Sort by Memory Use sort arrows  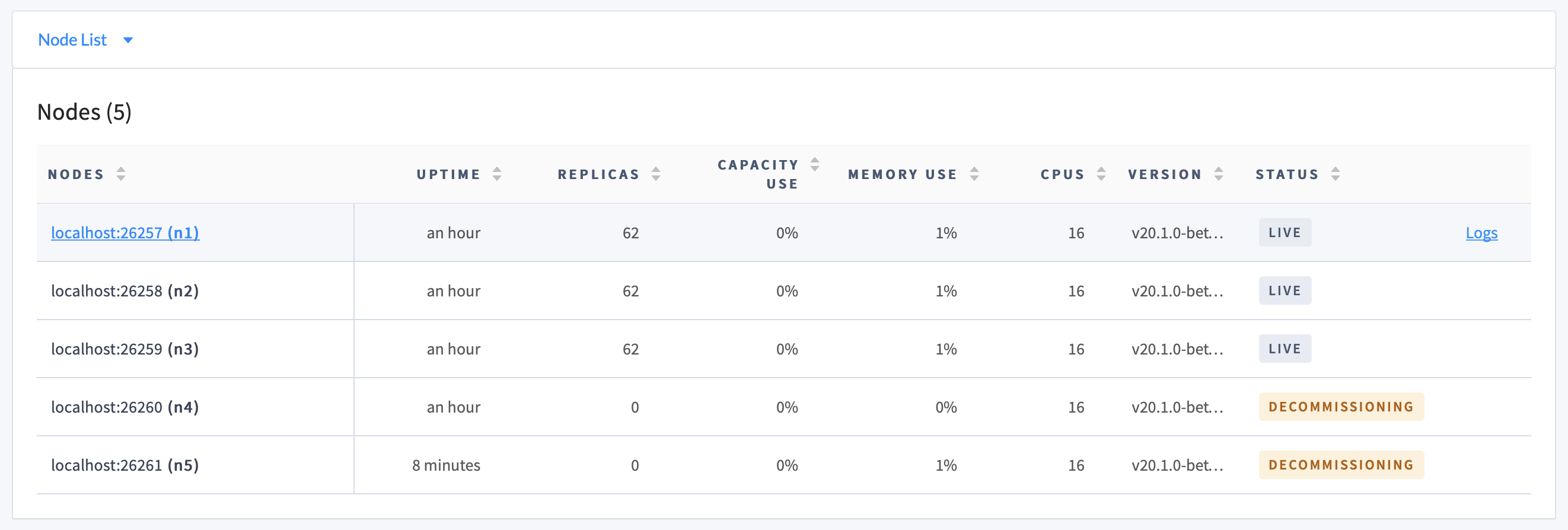(x=975, y=174)
